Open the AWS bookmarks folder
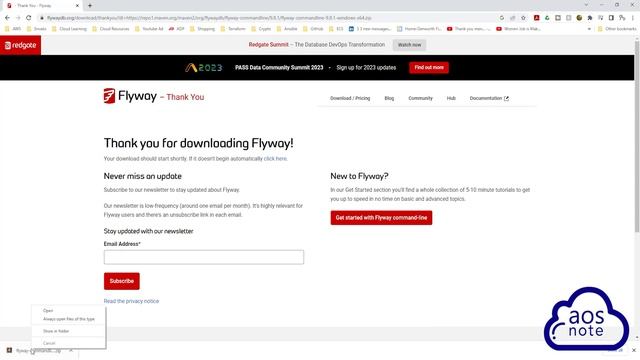 tap(13, 29)
